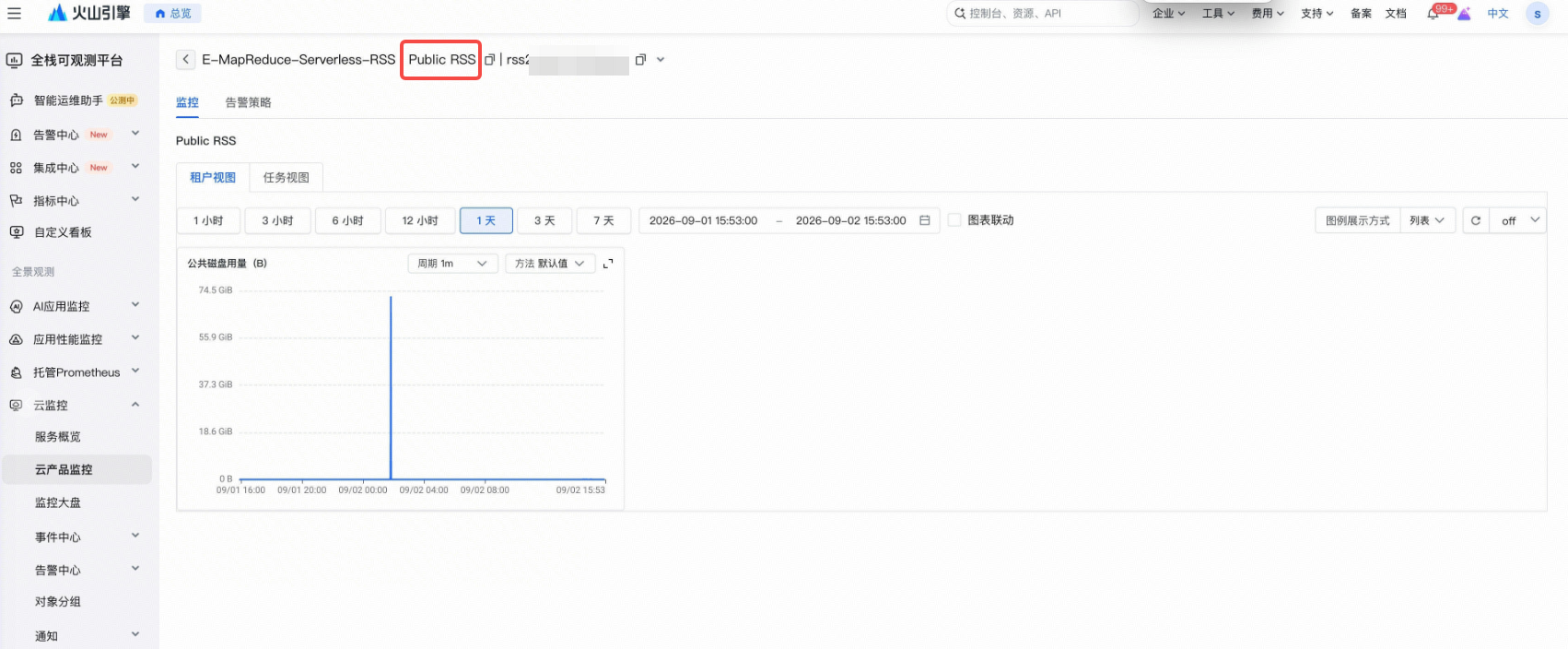The image size is (1568, 649).
Task: Switch language via 中文 link
Action: point(1498,14)
